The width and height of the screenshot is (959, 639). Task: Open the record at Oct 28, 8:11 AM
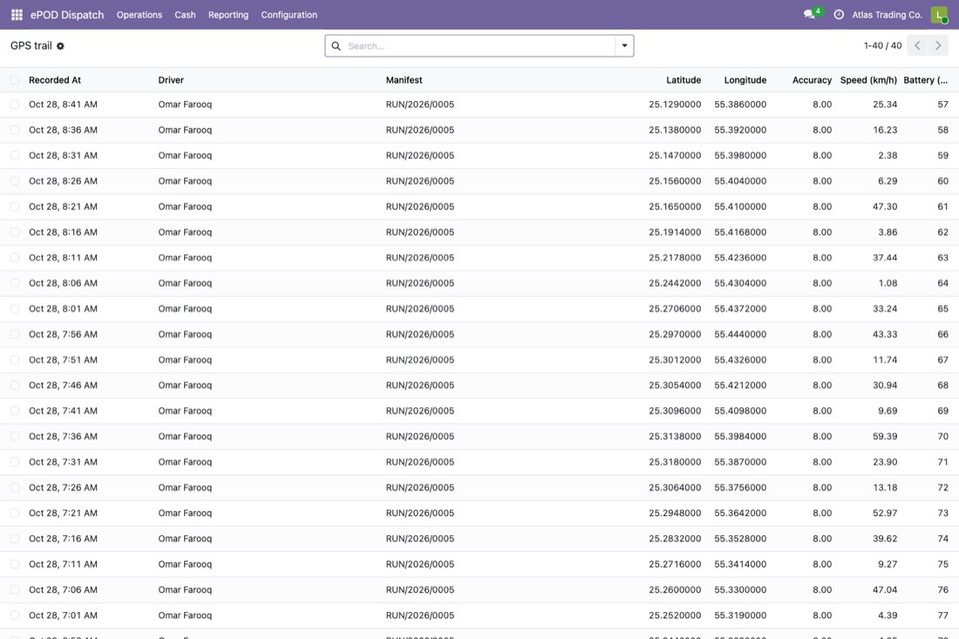tap(480, 258)
